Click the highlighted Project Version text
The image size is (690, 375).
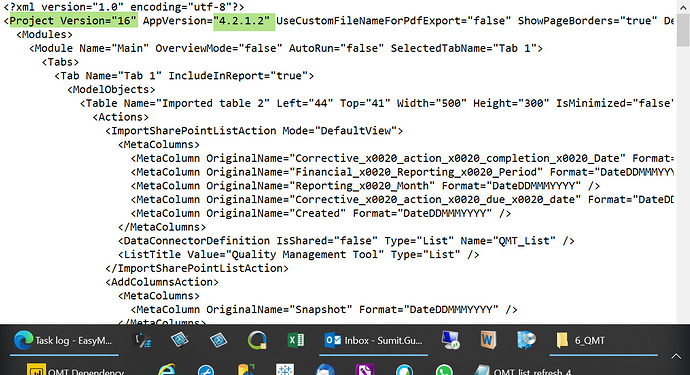coord(73,21)
